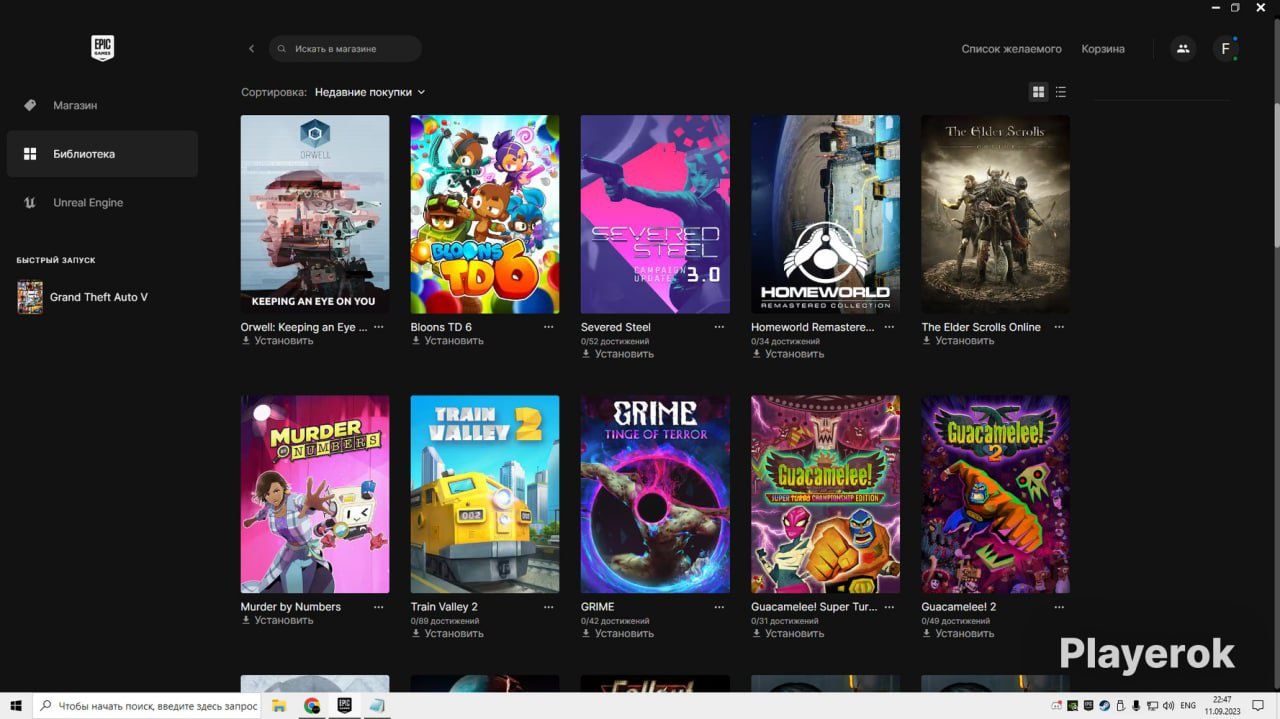Open more options for Bloons TD 6
Image resolution: width=1280 pixels, height=719 pixels.
(x=549, y=327)
